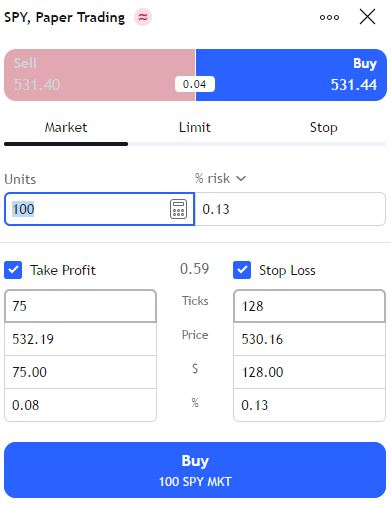Click the Stop Loss dollar field 128.00
Viewport: 391px width, 505px height.
[310, 372]
